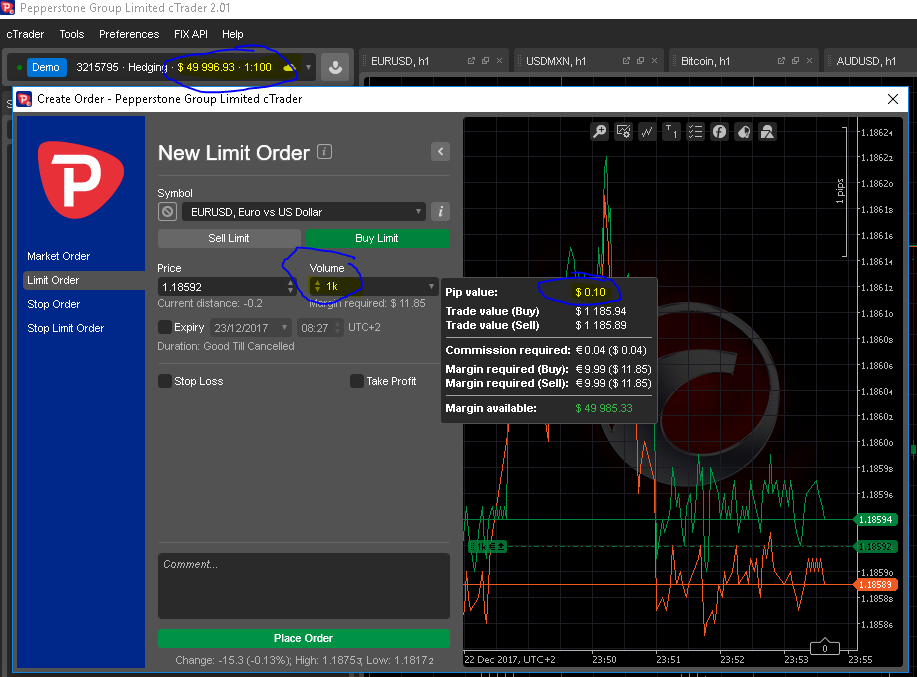
Task: Open the Volume dropdown arrow
Action: coord(431,286)
